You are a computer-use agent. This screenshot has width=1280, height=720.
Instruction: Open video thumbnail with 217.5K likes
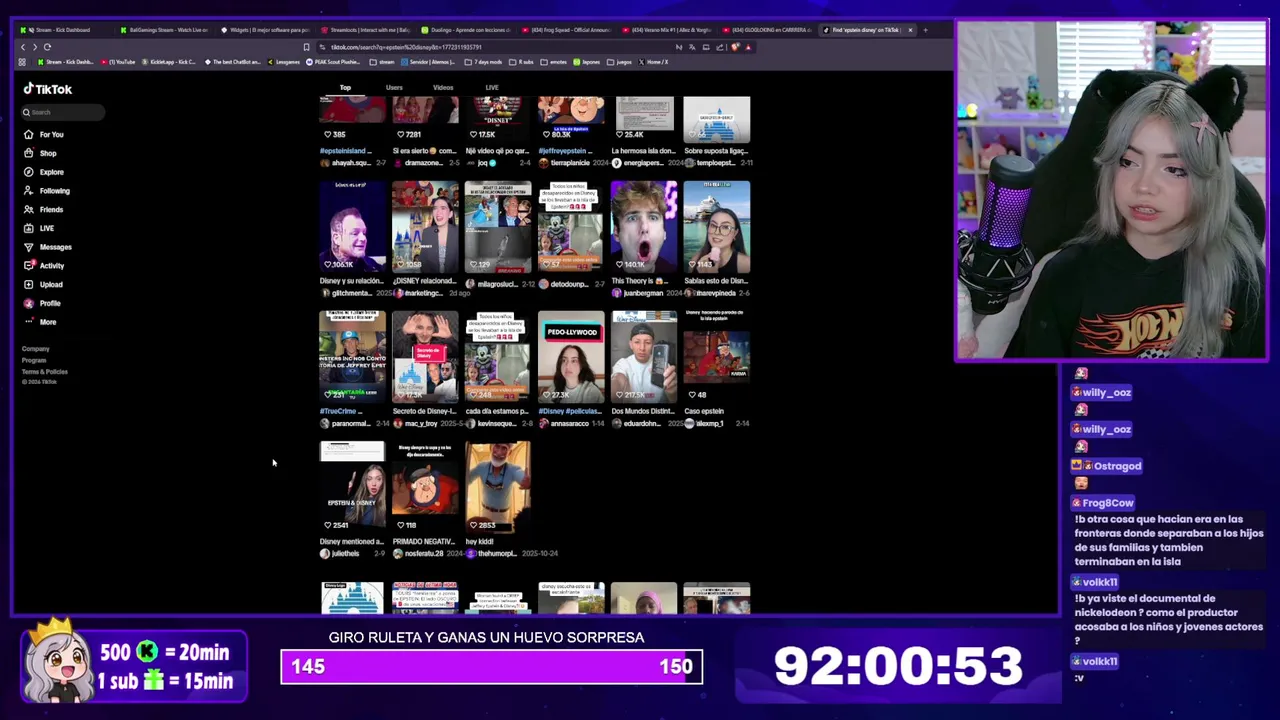pyautogui.click(x=644, y=356)
